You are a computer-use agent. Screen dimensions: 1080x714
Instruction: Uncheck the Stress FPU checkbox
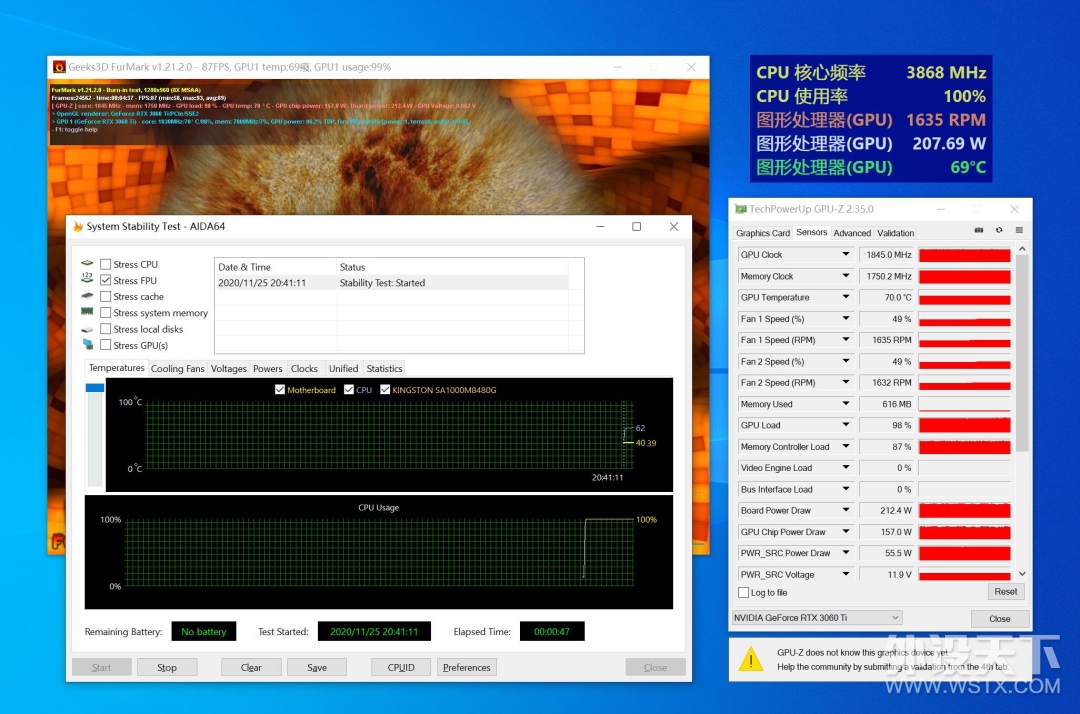pos(105,280)
